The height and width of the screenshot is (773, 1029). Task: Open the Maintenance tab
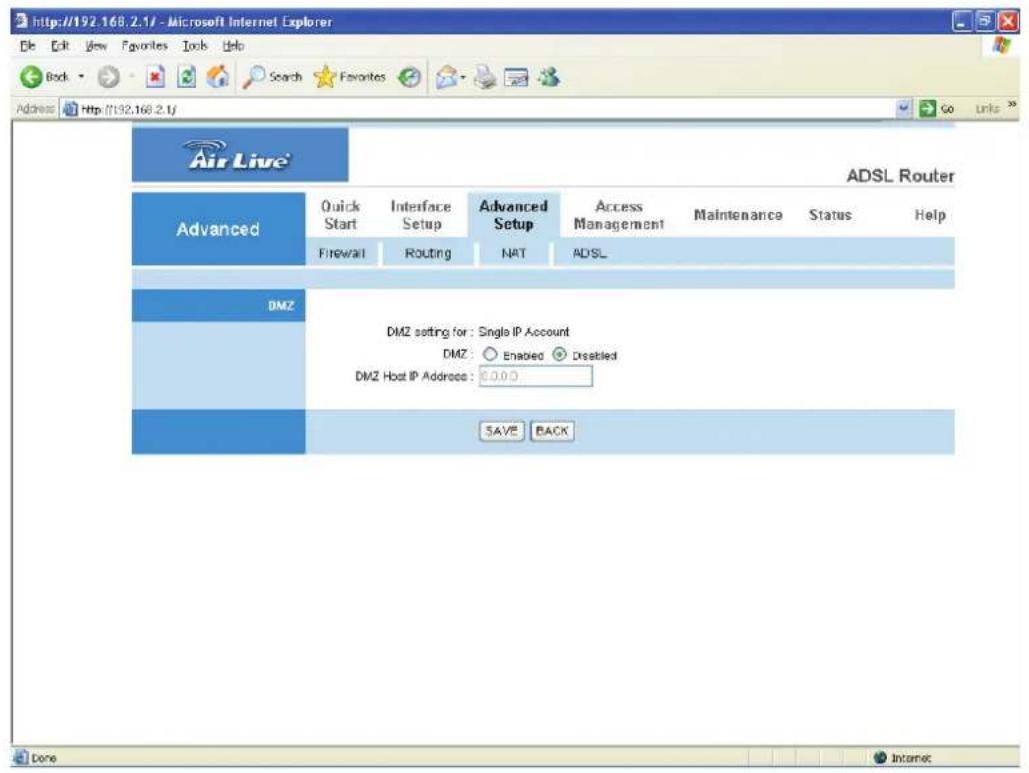tap(738, 215)
